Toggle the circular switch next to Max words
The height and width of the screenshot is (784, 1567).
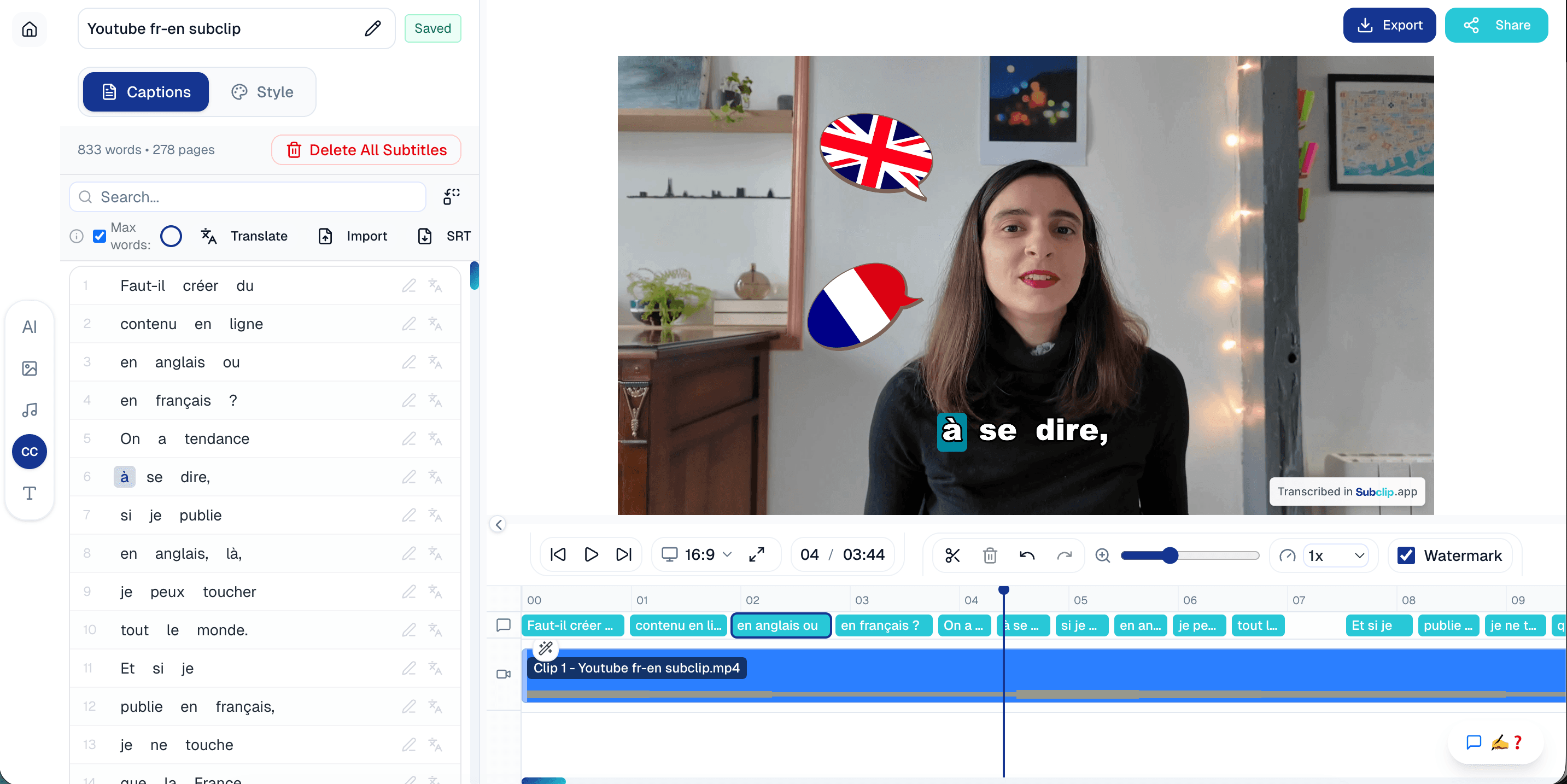(x=171, y=236)
